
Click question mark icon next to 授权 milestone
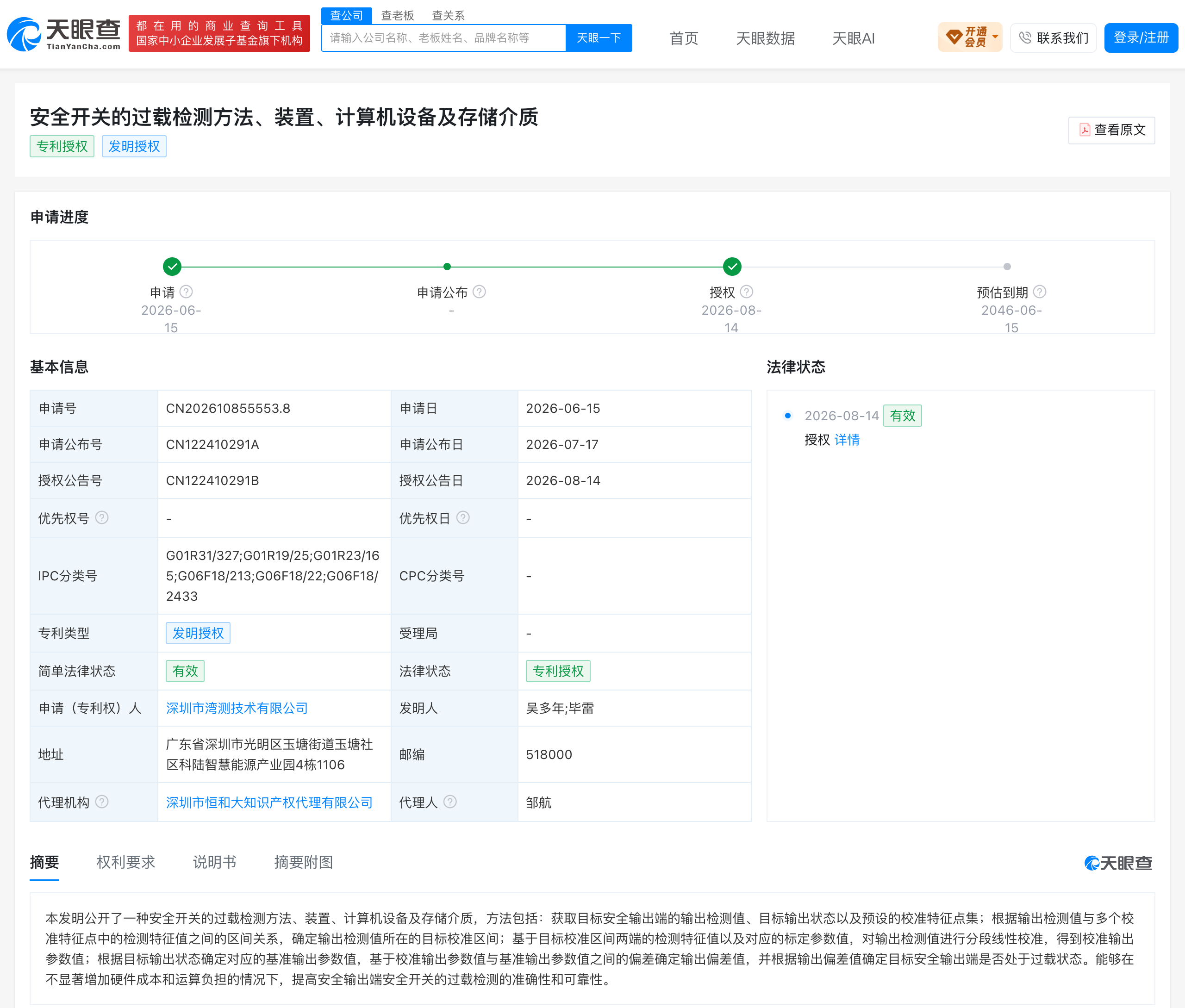pyautogui.click(x=747, y=292)
